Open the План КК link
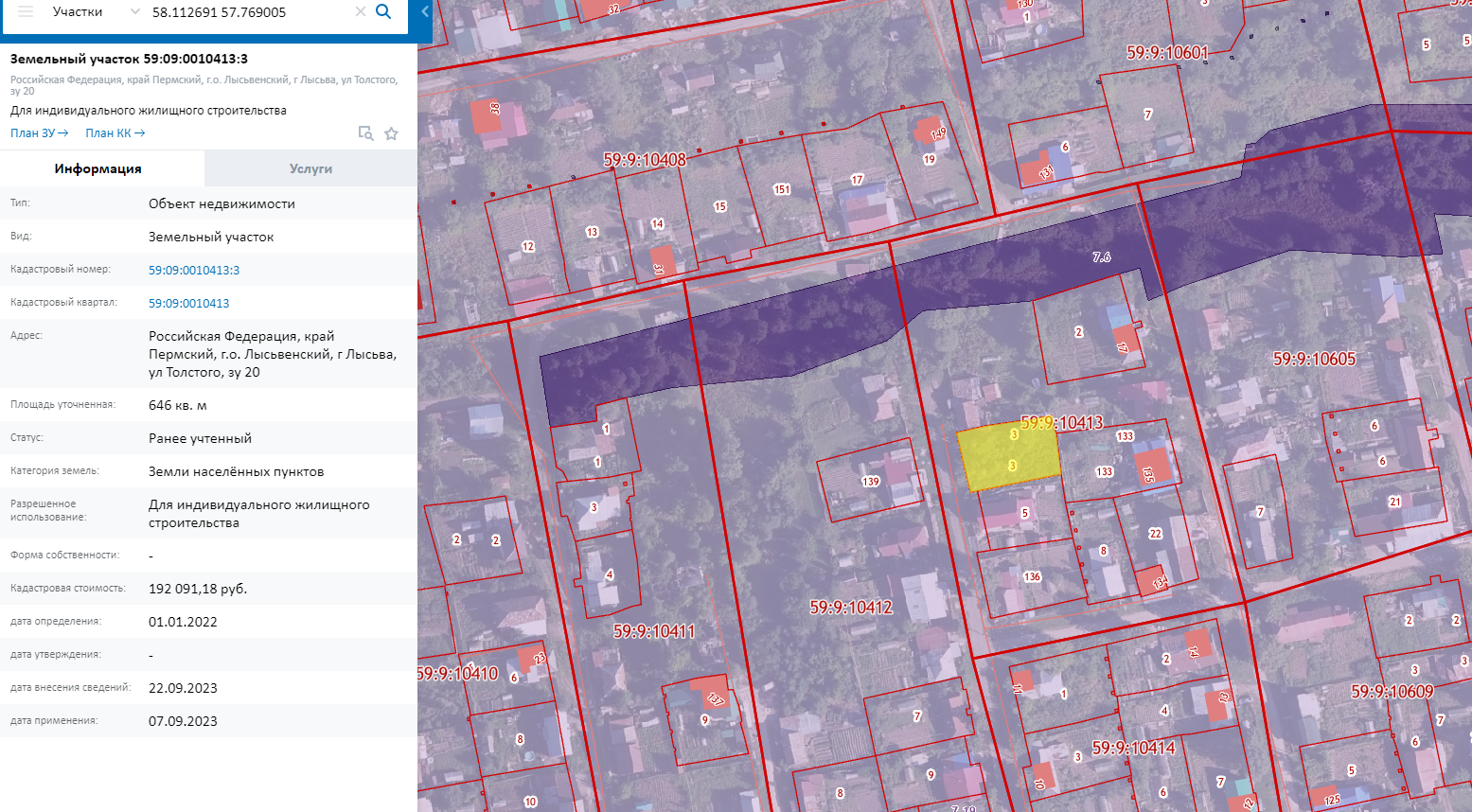Image resolution: width=1472 pixels, height=812 pixels. (x=115, y=133)
